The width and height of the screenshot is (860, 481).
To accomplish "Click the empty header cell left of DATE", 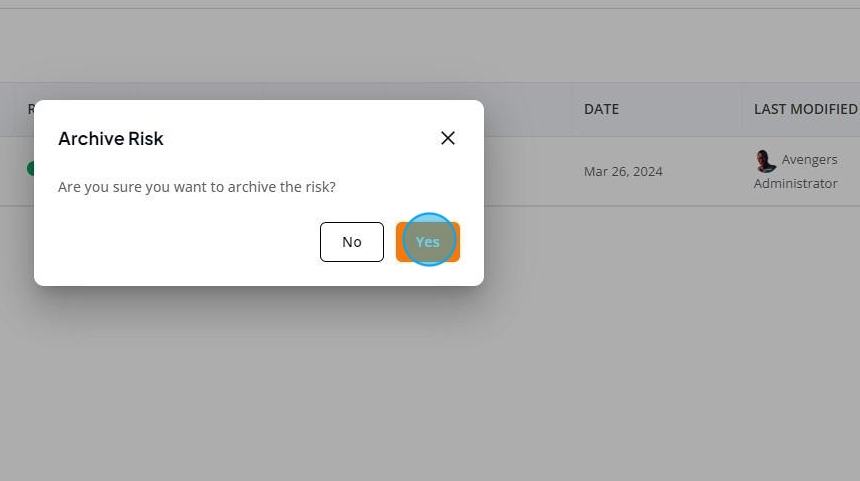I will pyautogui.click(x=528, y=109).
